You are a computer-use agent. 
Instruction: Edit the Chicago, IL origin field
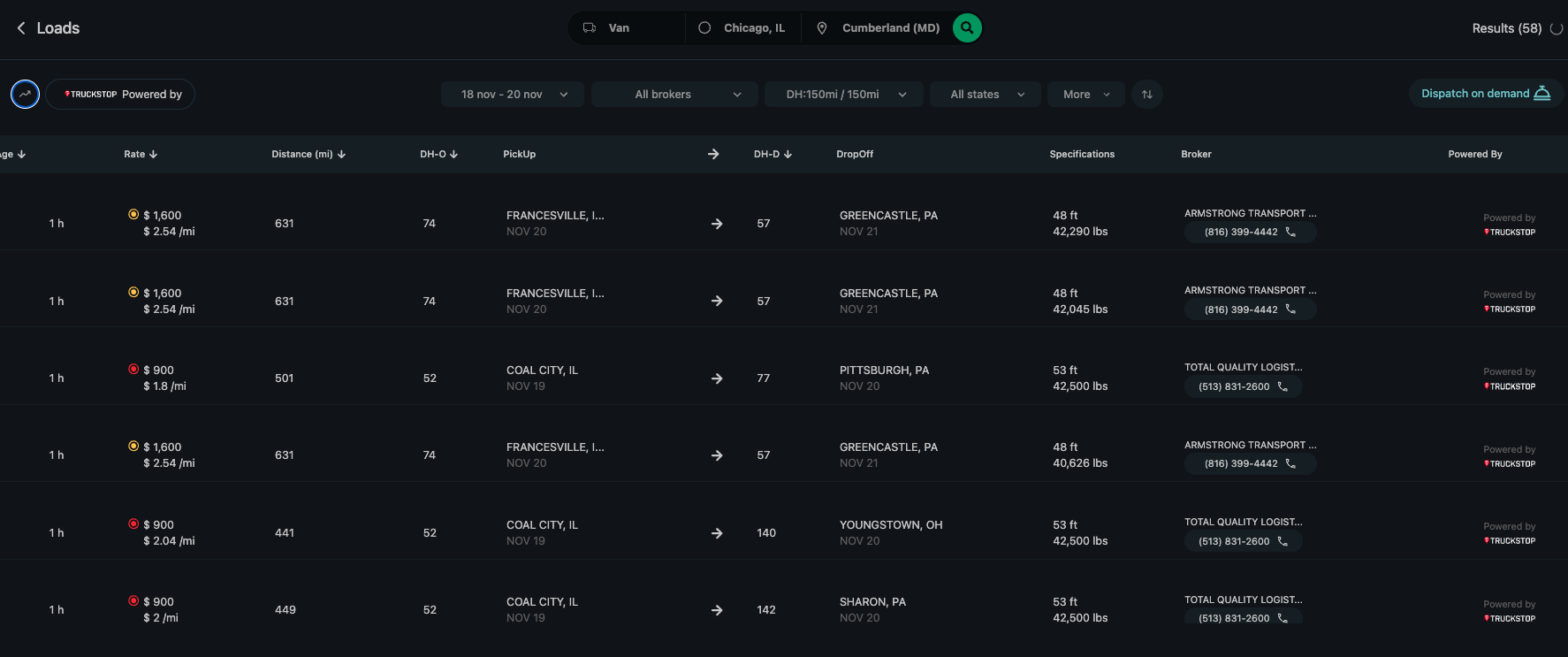tap(743, 28)
